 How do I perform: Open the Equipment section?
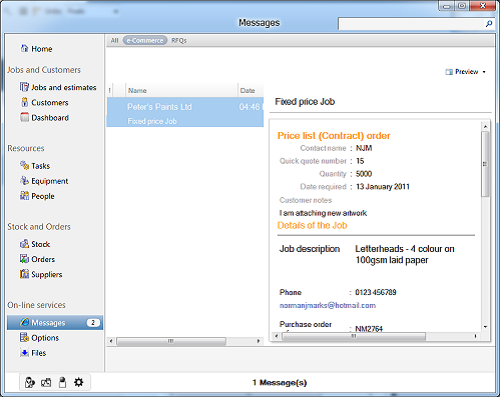click(44, 181)
